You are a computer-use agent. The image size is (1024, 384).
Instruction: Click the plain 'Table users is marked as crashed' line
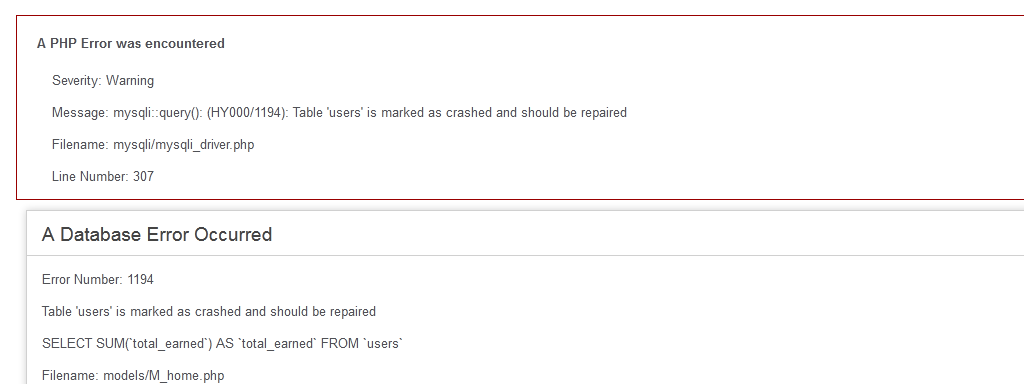click(x=209, y=312)
